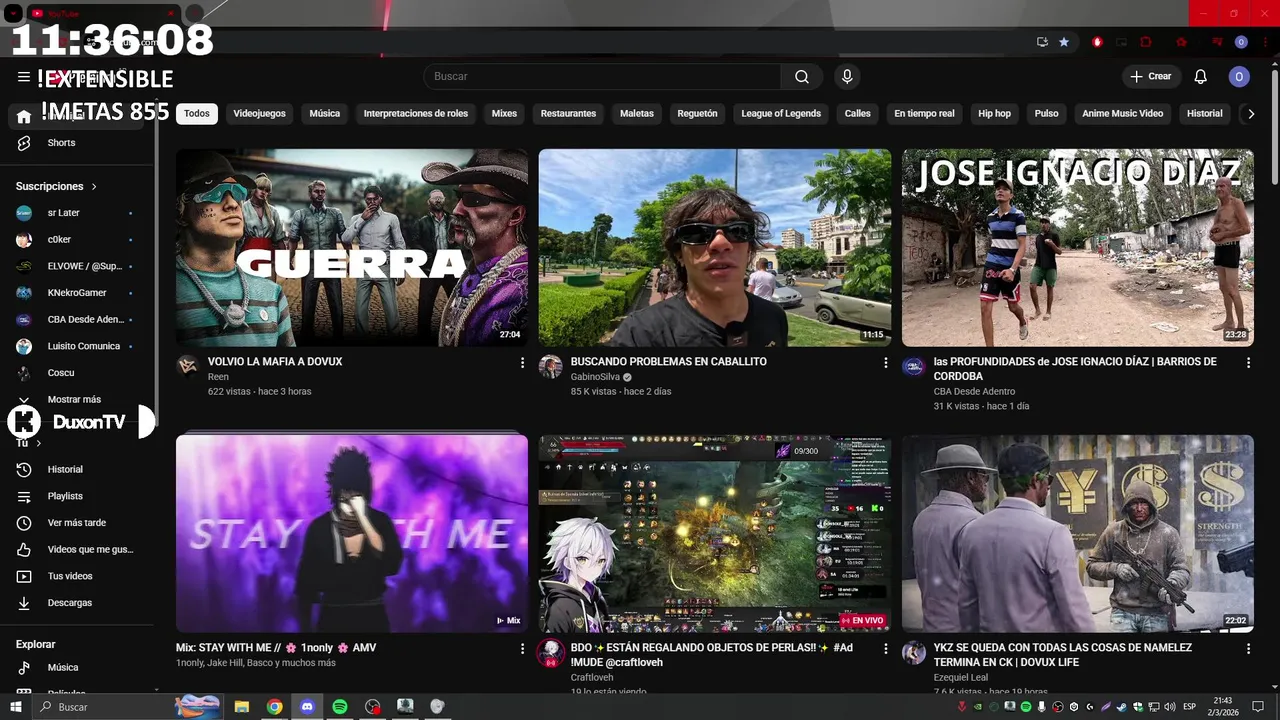The image size is (1280, 720).
Task: Click the video title VOLVIO LA MAFIA A DOVUX
Action: [275, 362]
